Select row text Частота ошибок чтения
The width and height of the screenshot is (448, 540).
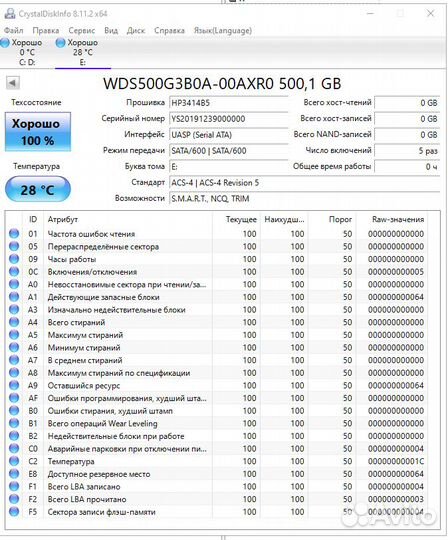[91, 234]
